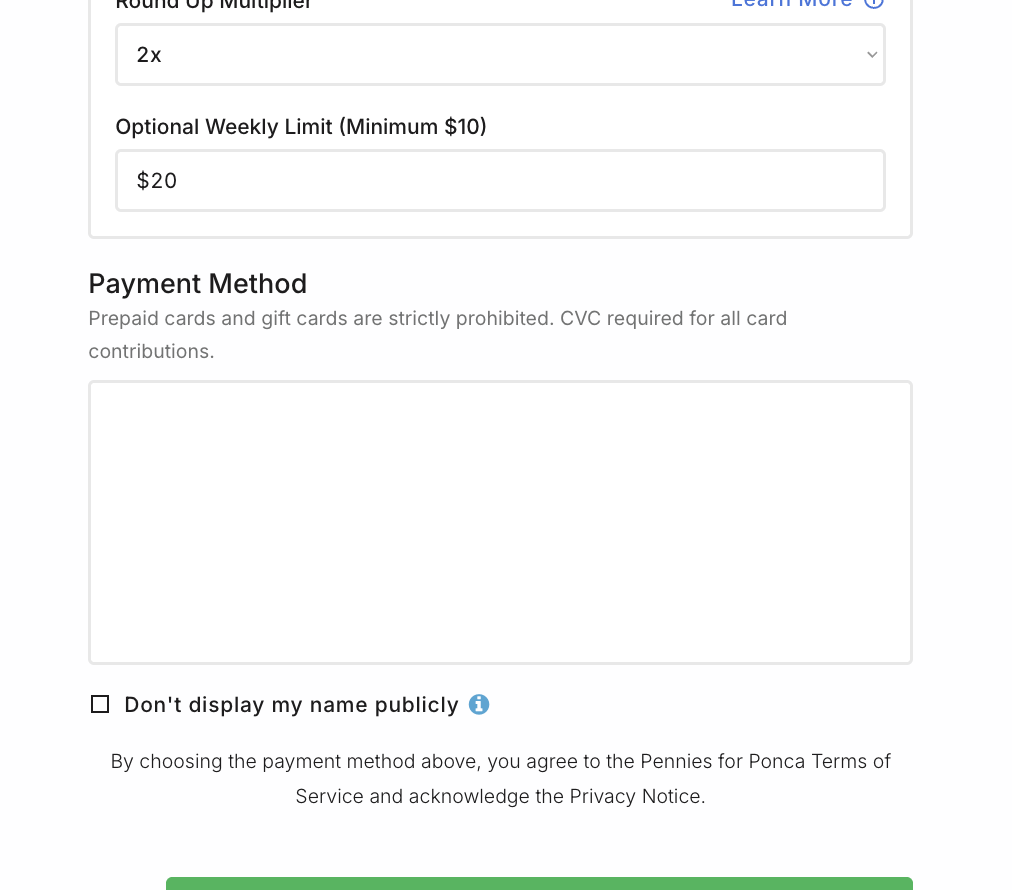Click inside the empty payment method box
The image size is (1012, 890).
pyautogui.click(x=500, y=522)
